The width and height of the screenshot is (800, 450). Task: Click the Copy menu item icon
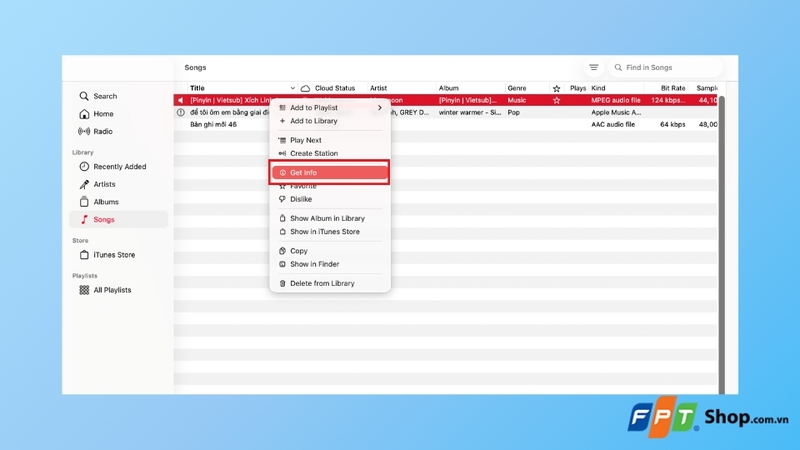(x=282, y=251)
